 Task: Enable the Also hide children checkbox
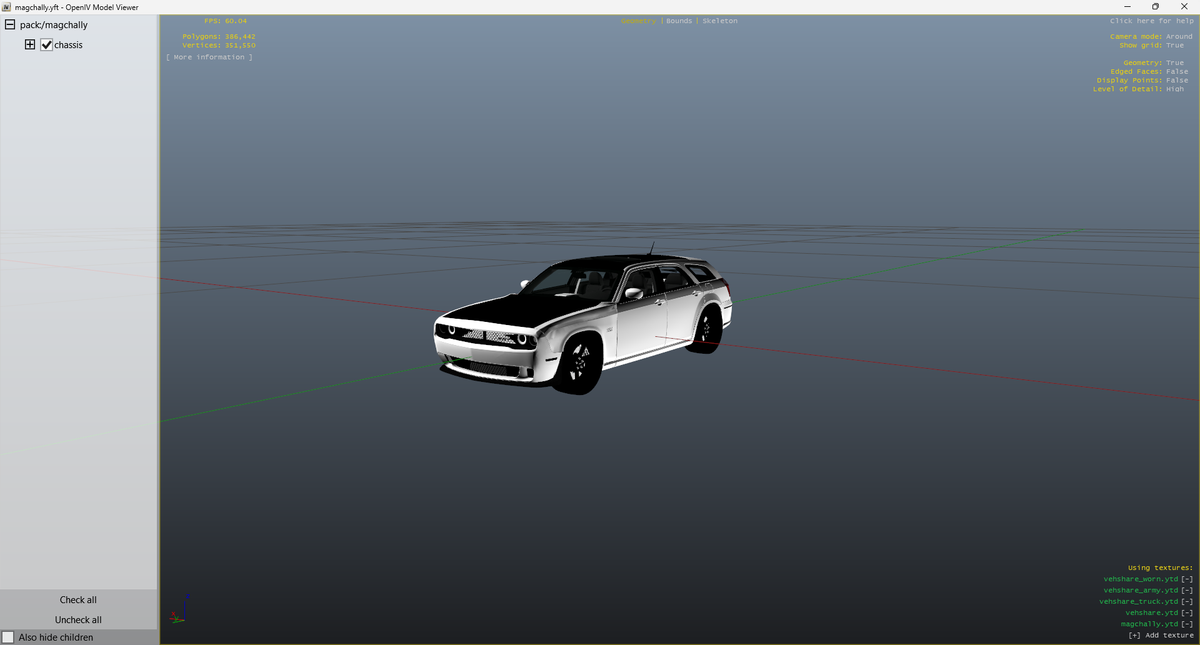point(8,637)
